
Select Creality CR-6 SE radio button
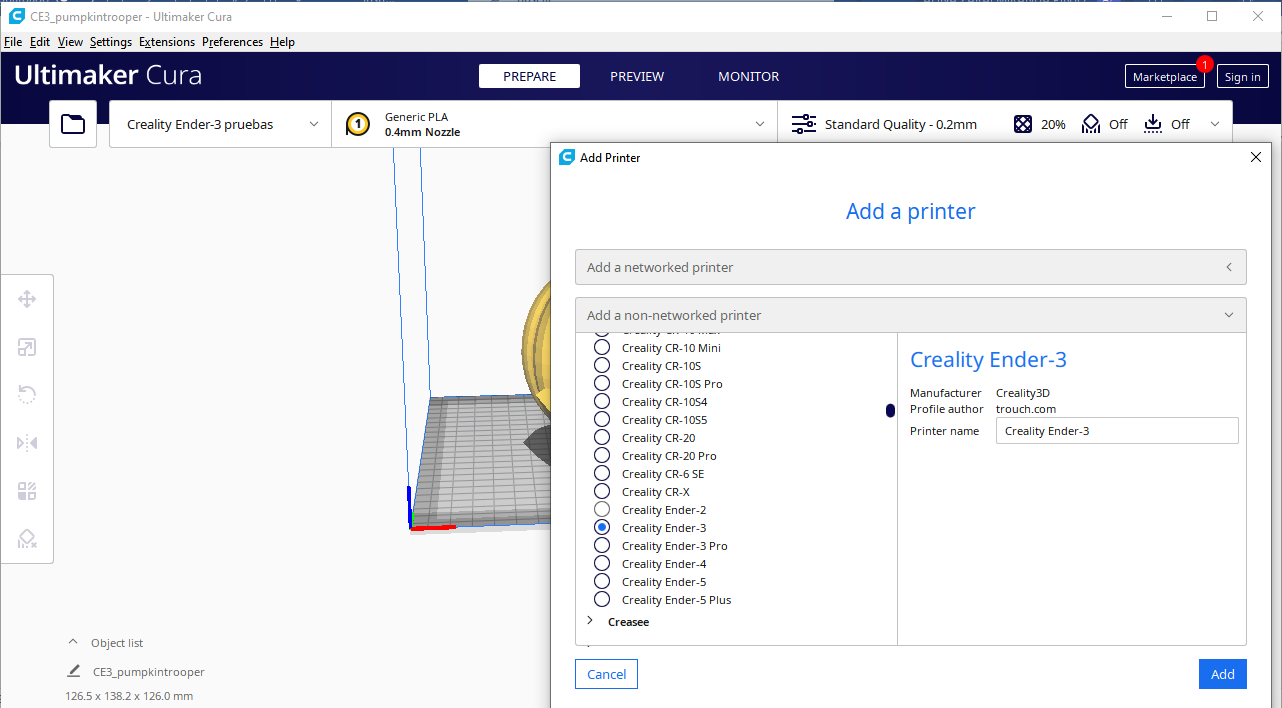(602, 474)
